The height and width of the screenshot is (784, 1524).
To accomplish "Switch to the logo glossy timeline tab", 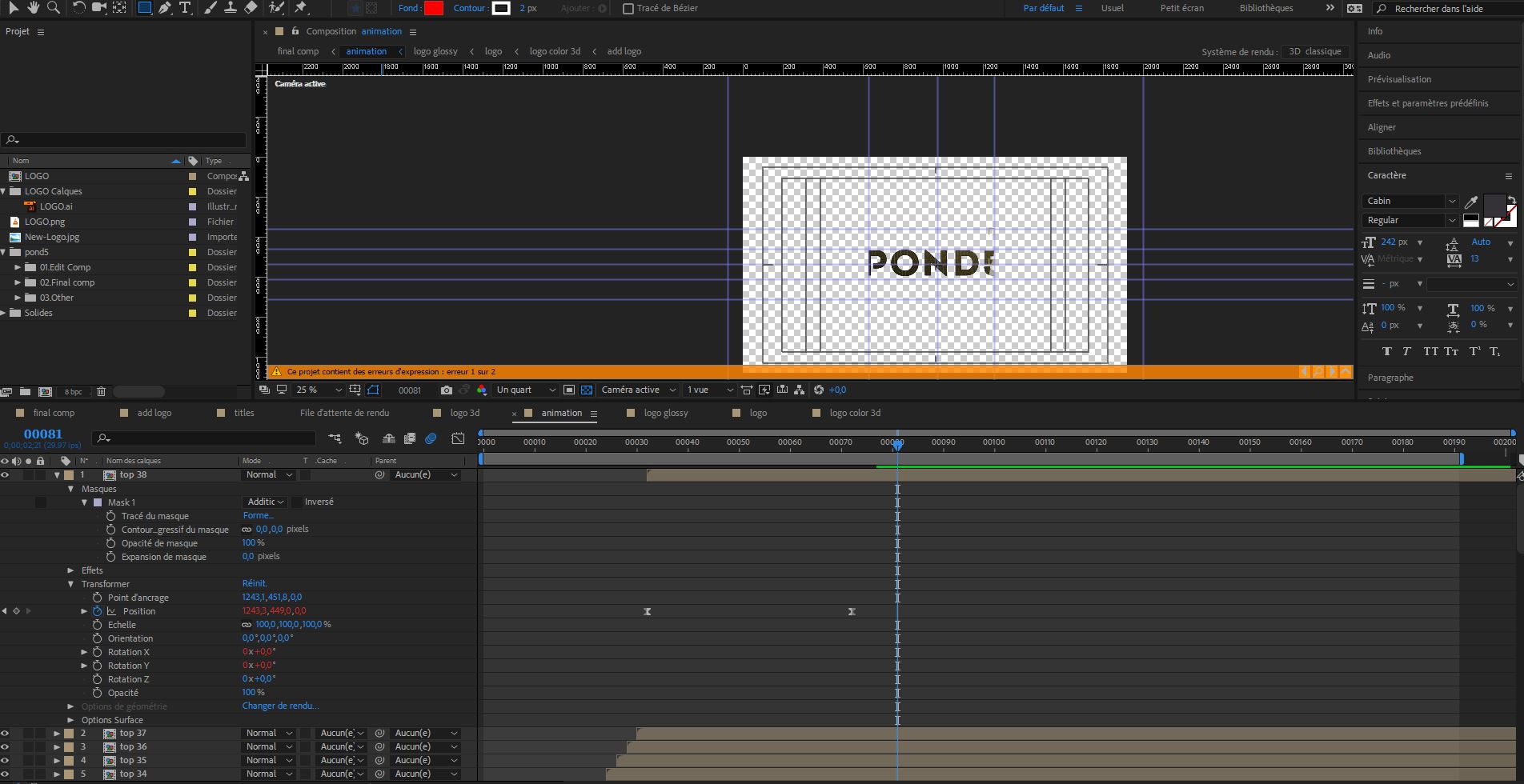I will [665, 414].
